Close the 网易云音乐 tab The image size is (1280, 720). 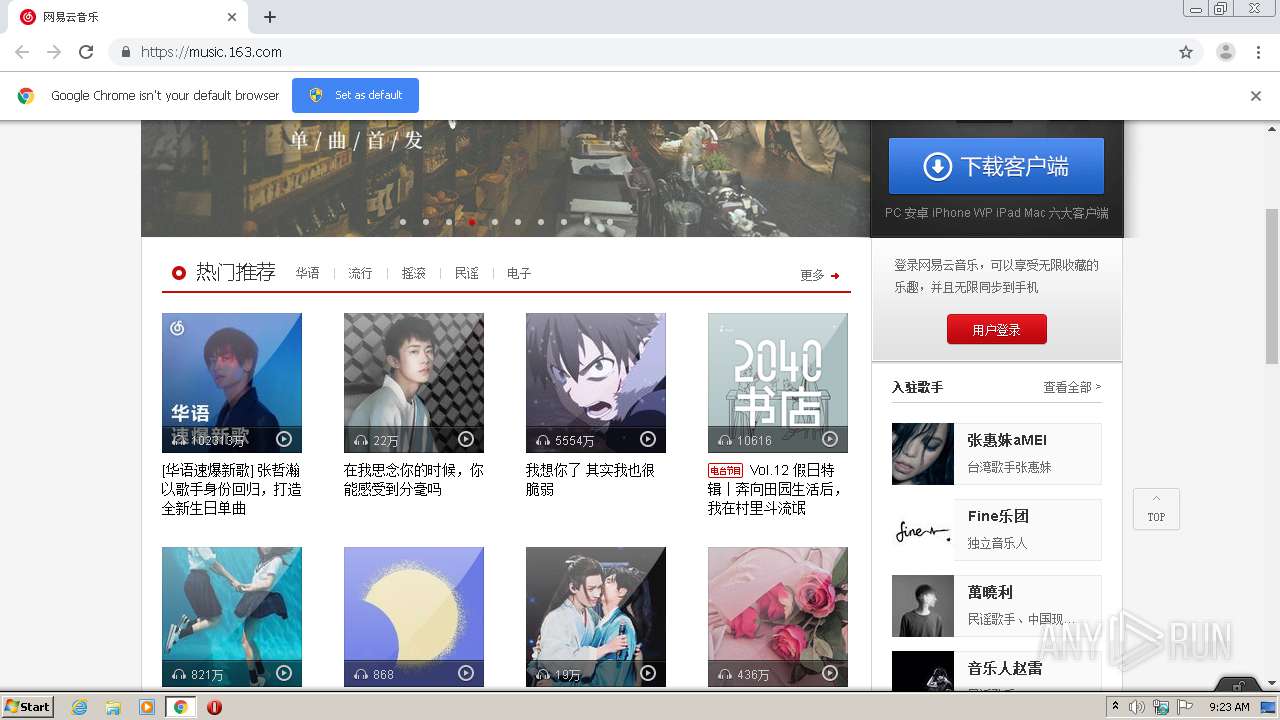tap(232, 17)
